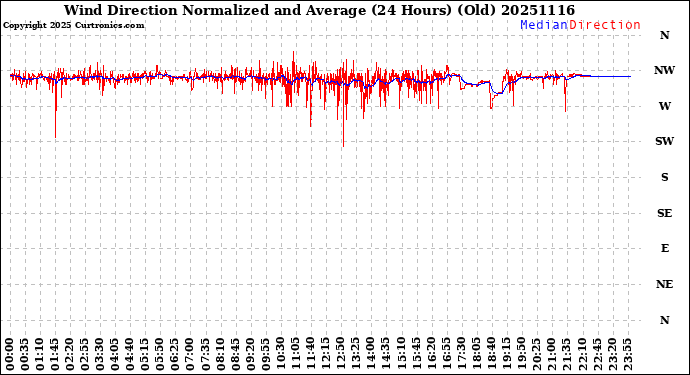Click the chart title text
This screenshot has width=690, height=375.
[x=319, y=10]
